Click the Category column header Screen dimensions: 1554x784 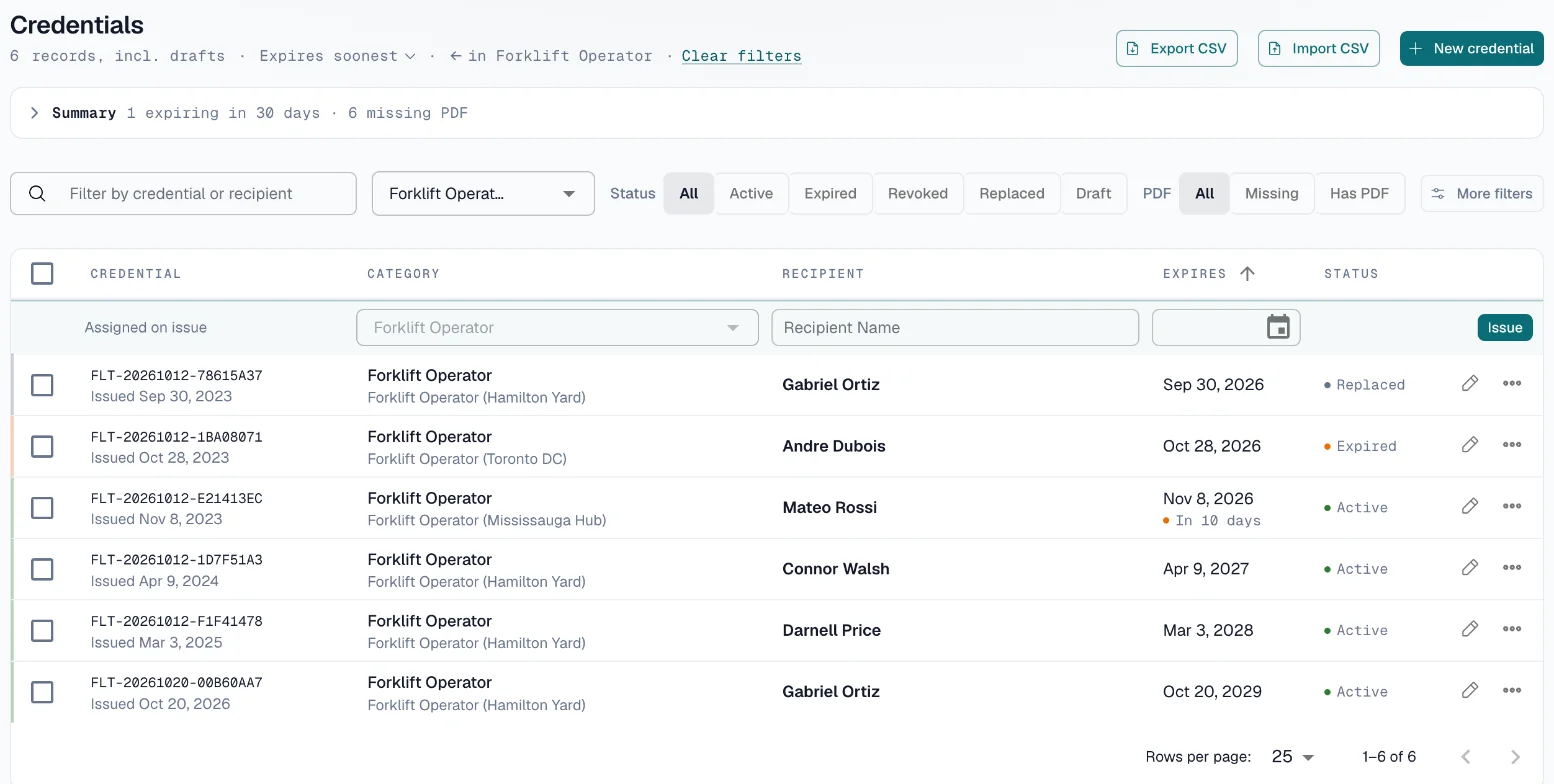[x=403, y=274]
